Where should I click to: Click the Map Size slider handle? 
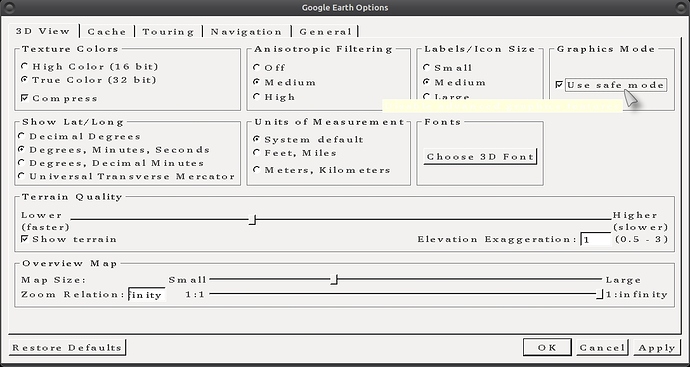[x=334, y=279]
